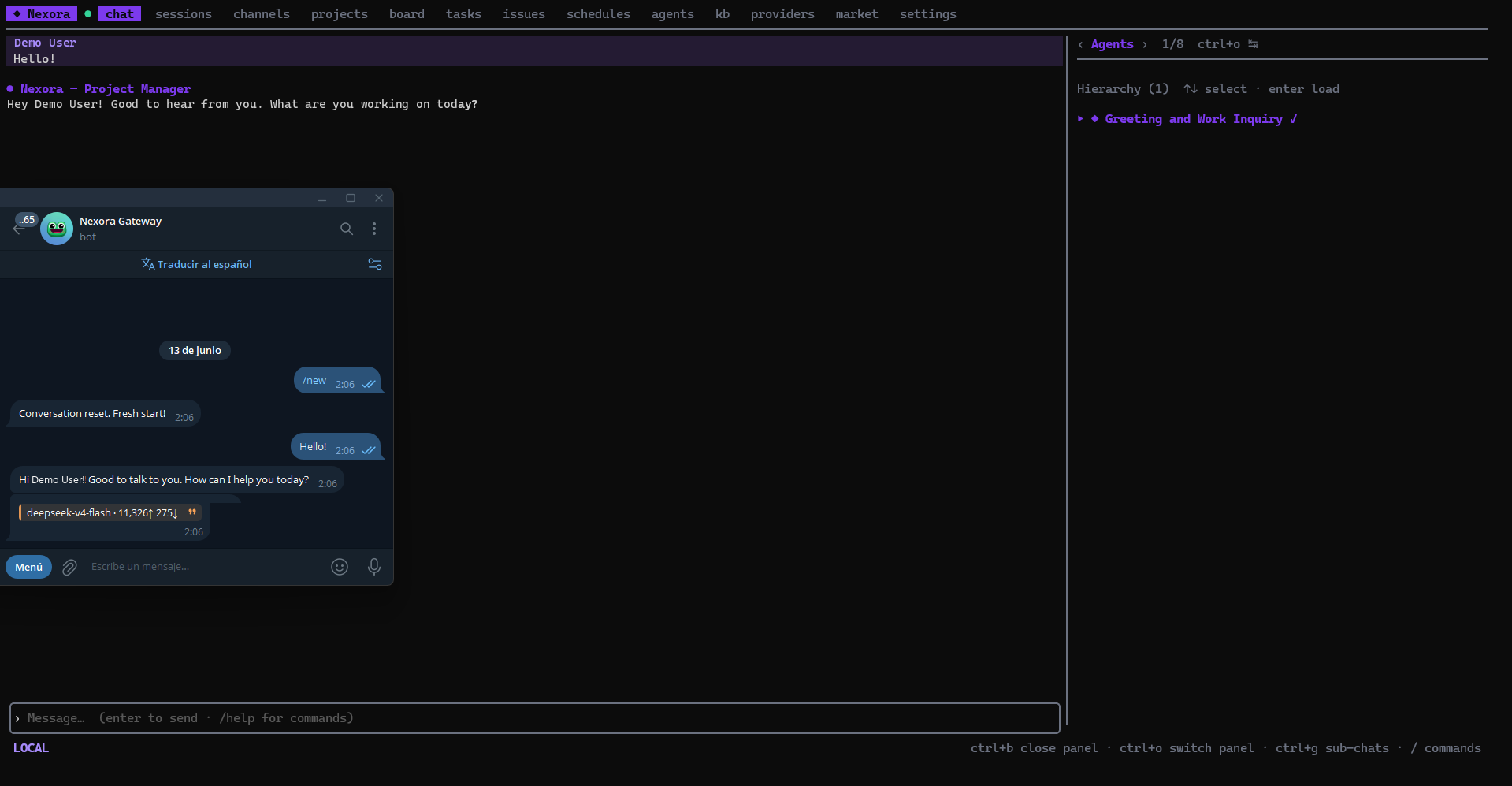
Task: Click Hi Demo User! reply message
Action: pos(177,480)
